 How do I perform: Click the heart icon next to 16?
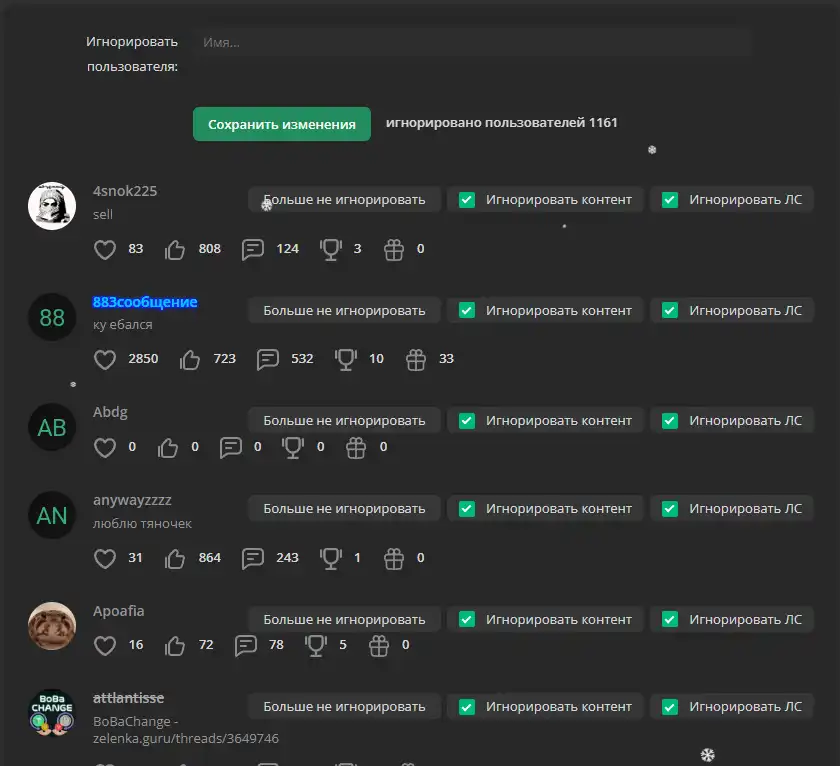104,645
